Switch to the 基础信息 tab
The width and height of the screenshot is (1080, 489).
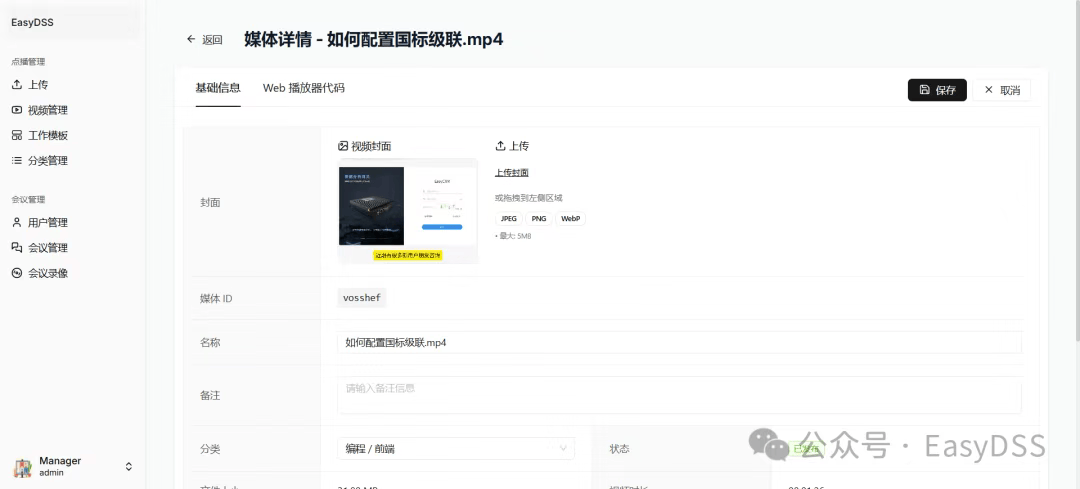218,88
